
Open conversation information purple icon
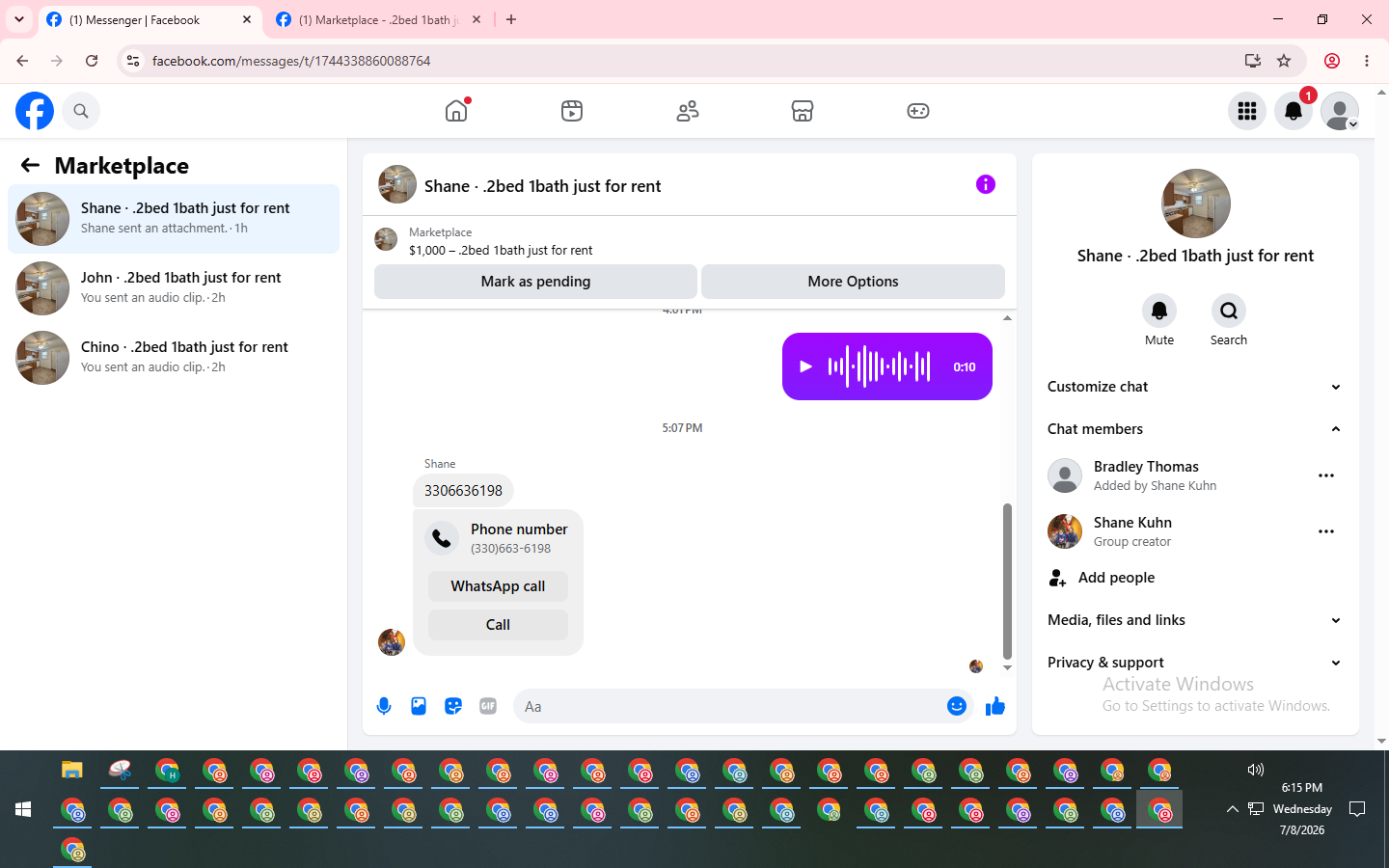[985, 184]
